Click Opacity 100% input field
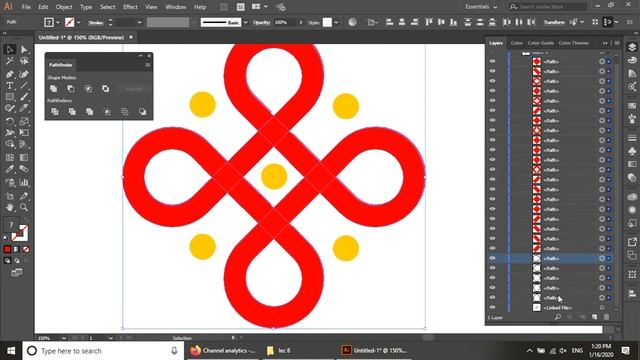 (285, 22)
